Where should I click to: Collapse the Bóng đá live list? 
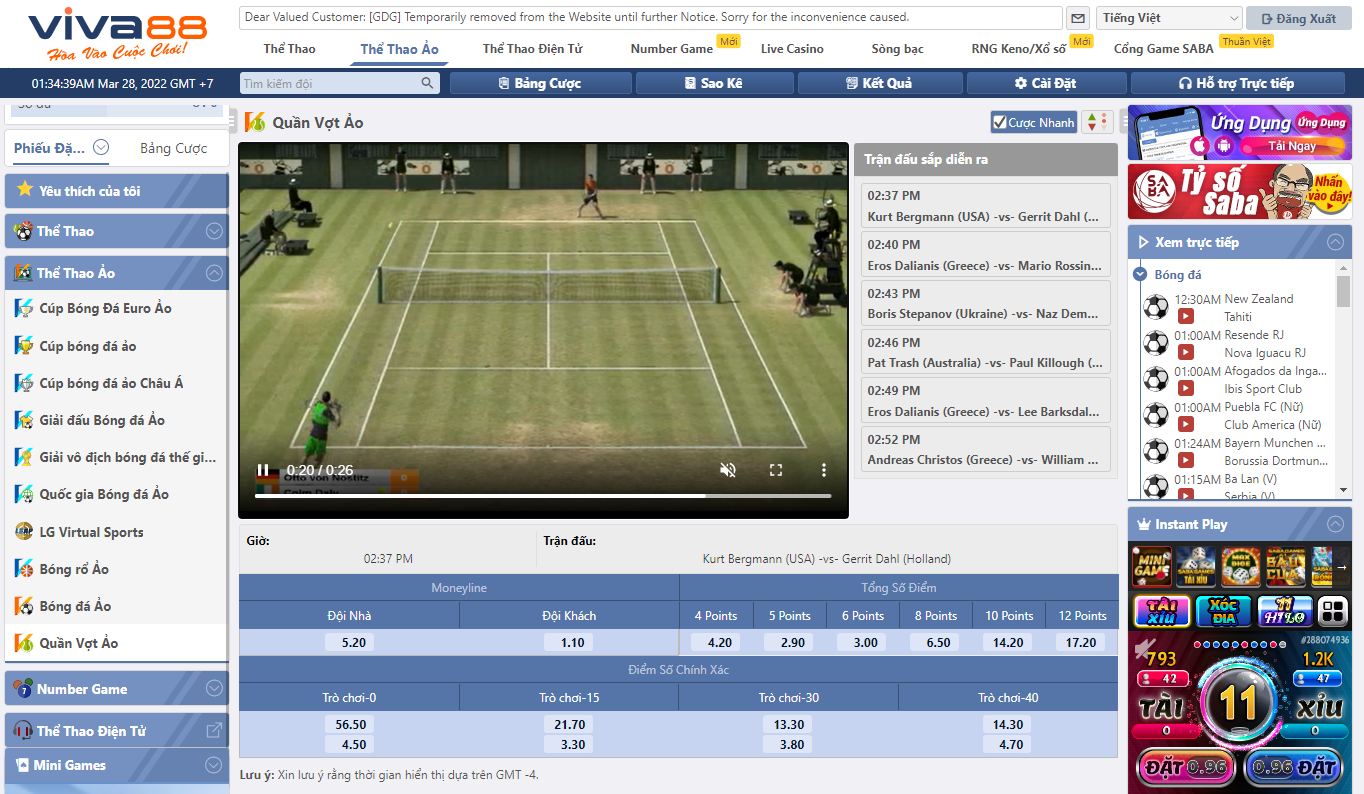click(x=1140, y=274)
